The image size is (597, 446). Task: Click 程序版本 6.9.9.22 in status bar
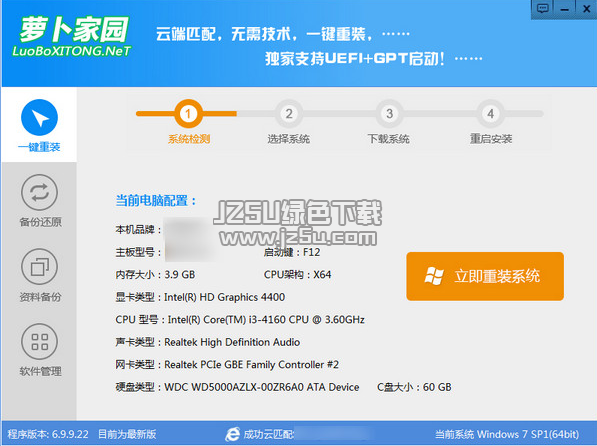tap(48, 434)
